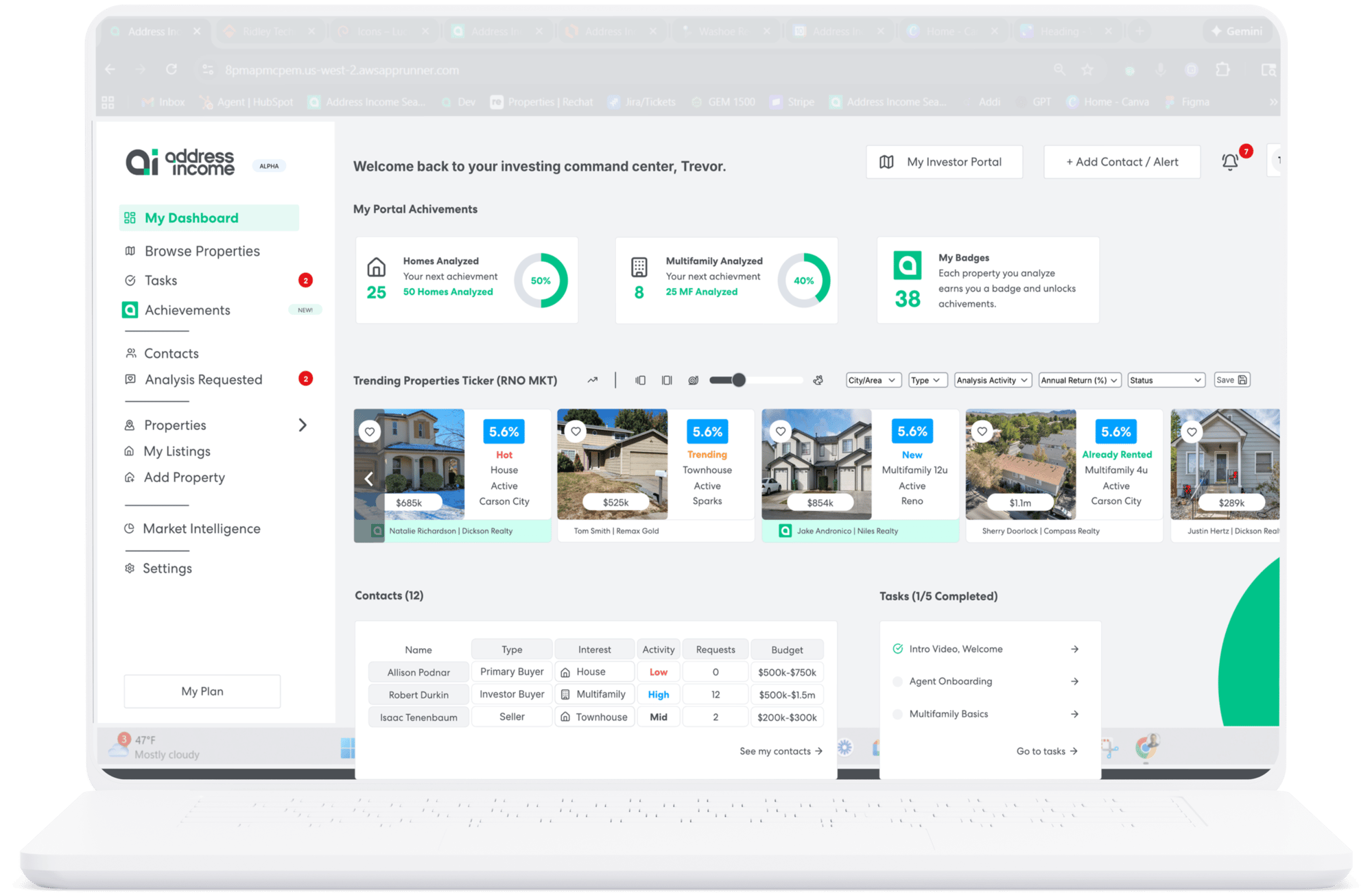Go to Market Intelligence page
This screenshot has height=893, width=1372.
coord(201,529)
